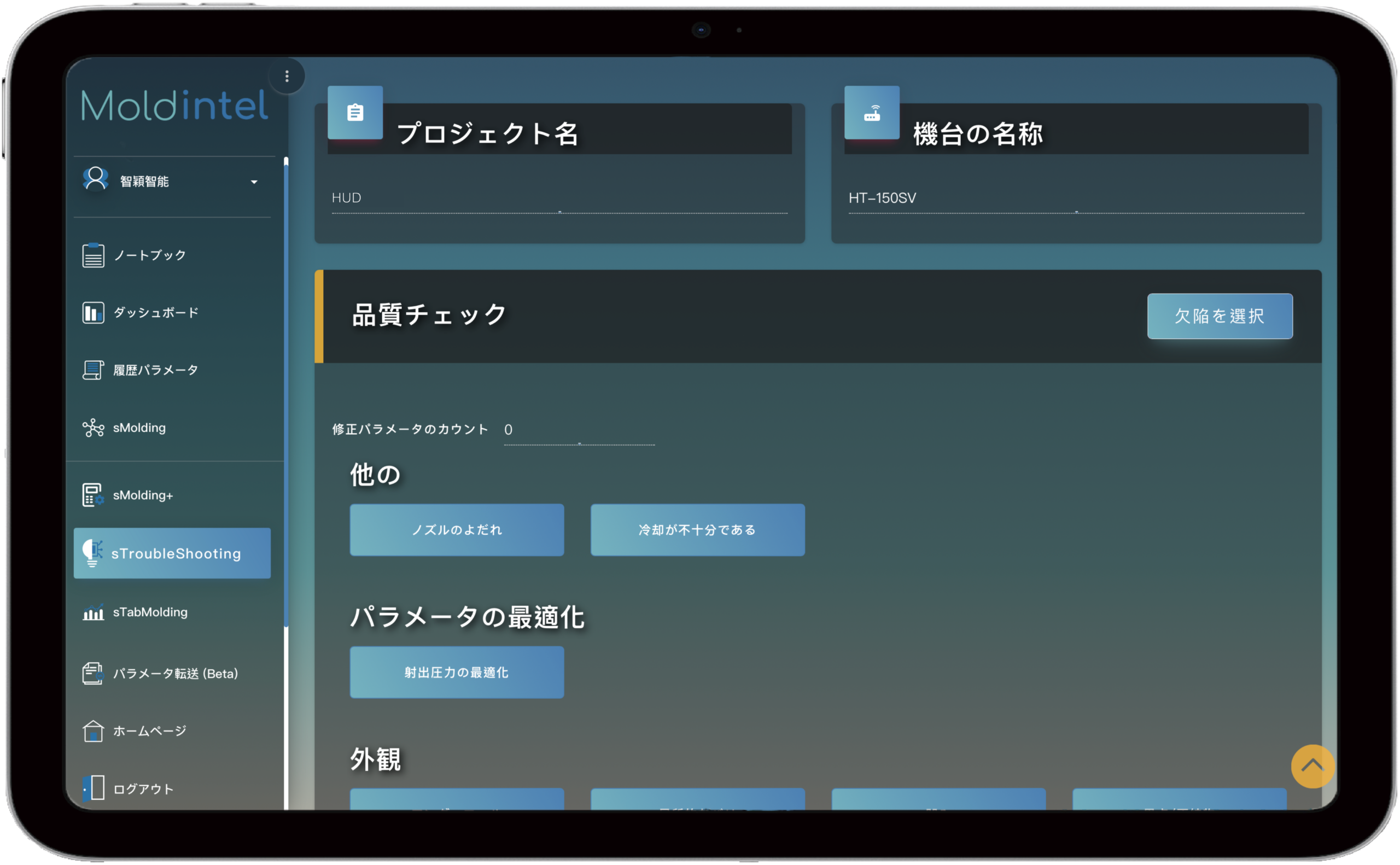The image size is (1400, 865).
Task: Select the sTroubleShooting menu item
Action: click(172, 553)
